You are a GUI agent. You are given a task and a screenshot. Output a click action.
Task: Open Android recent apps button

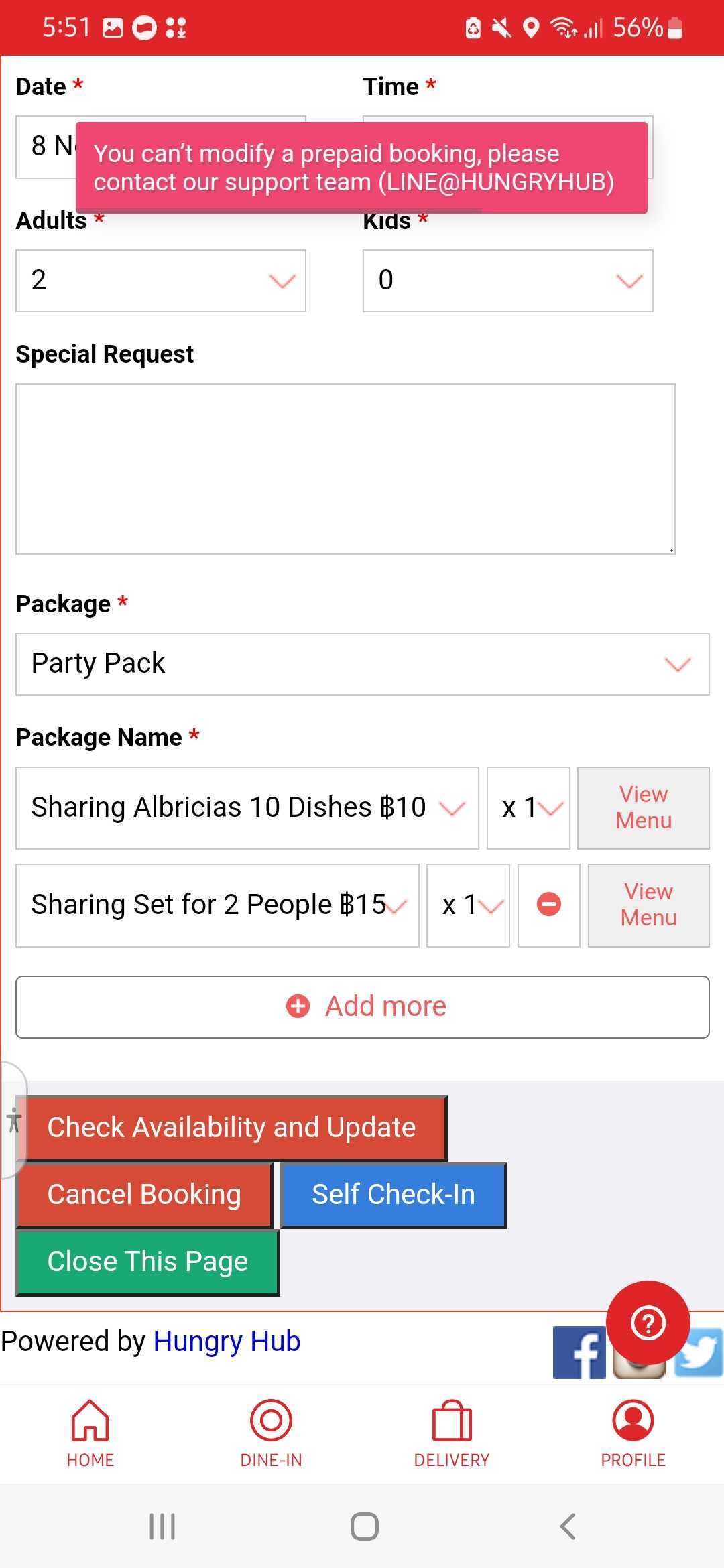(162, 1526)
